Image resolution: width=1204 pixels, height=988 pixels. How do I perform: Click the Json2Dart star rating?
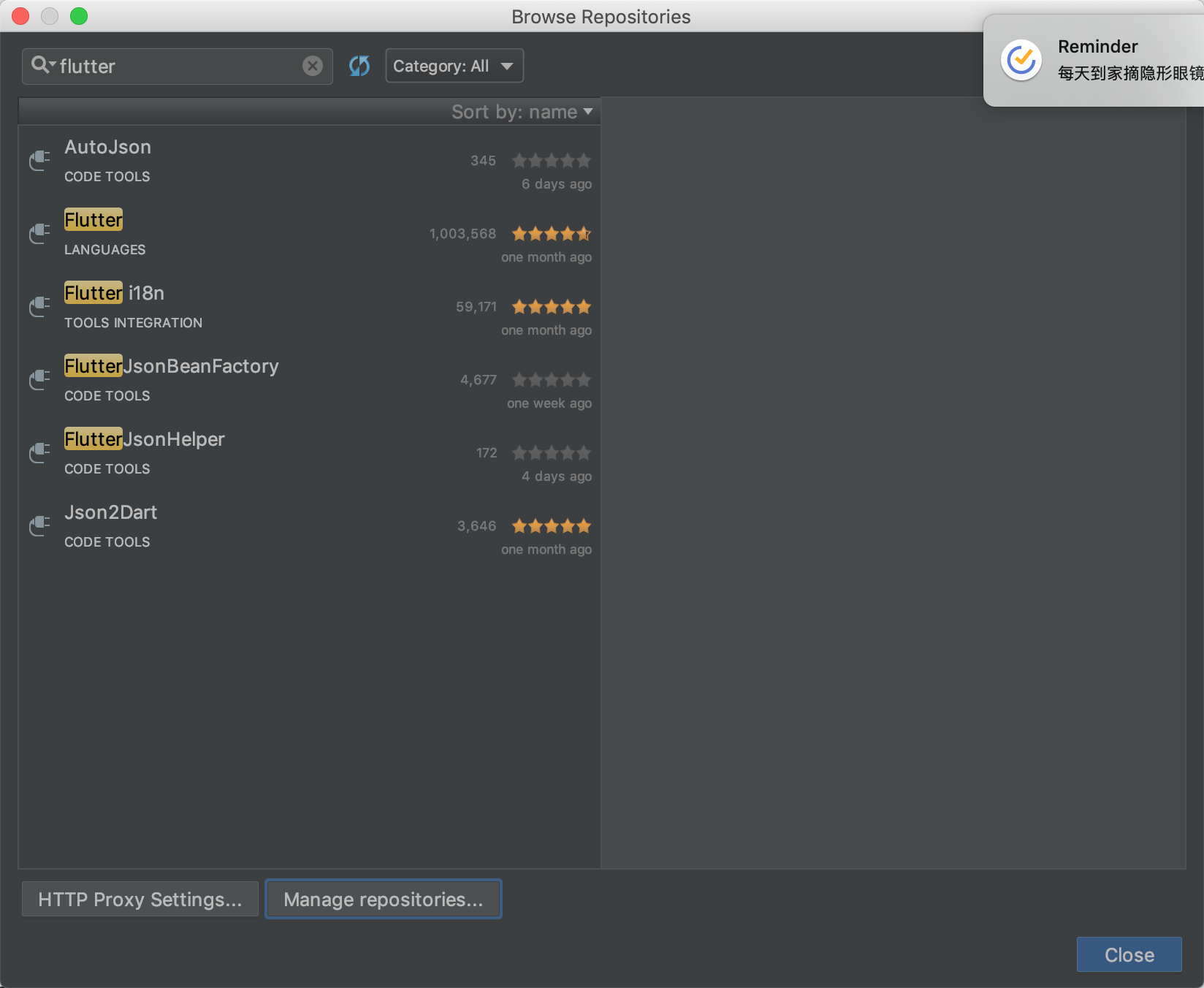552,526
